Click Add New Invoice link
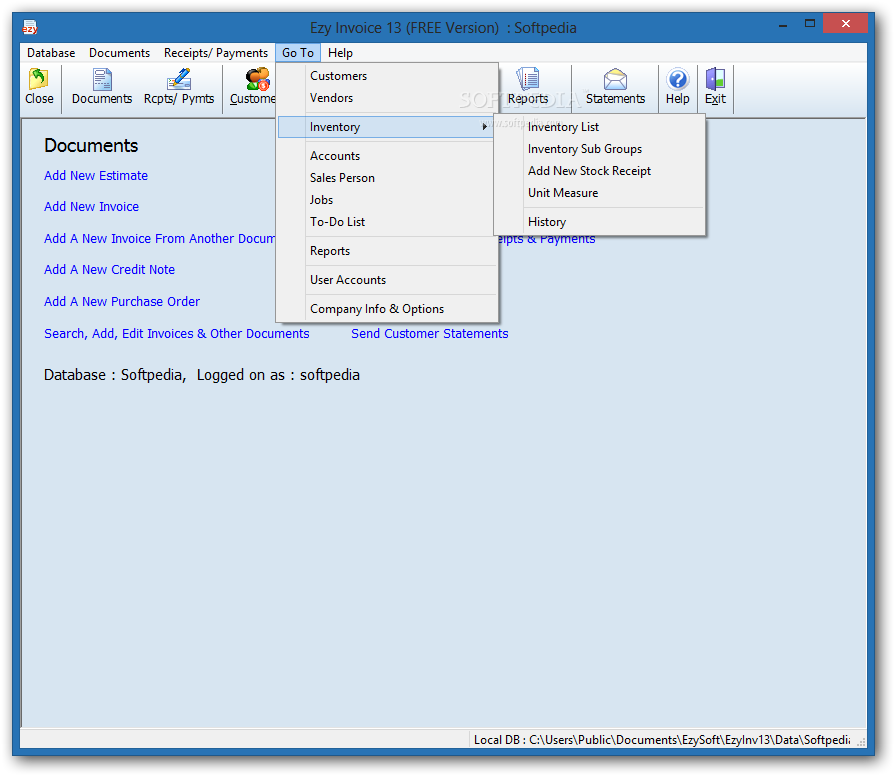This screenshot has width=895, height=776. pos(91,207)
